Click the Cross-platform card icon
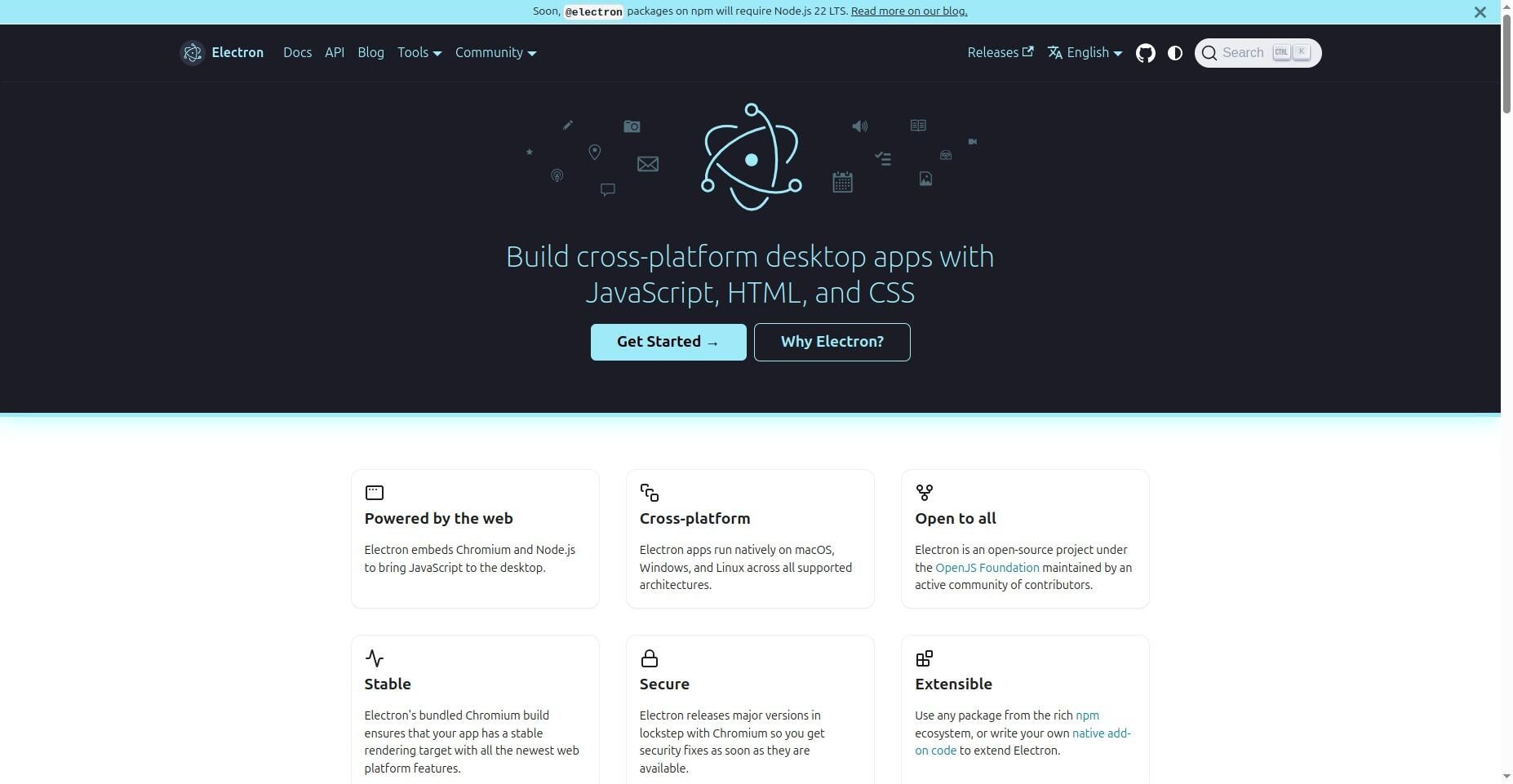The image size is (1513, 784). [x=650, y=493]
